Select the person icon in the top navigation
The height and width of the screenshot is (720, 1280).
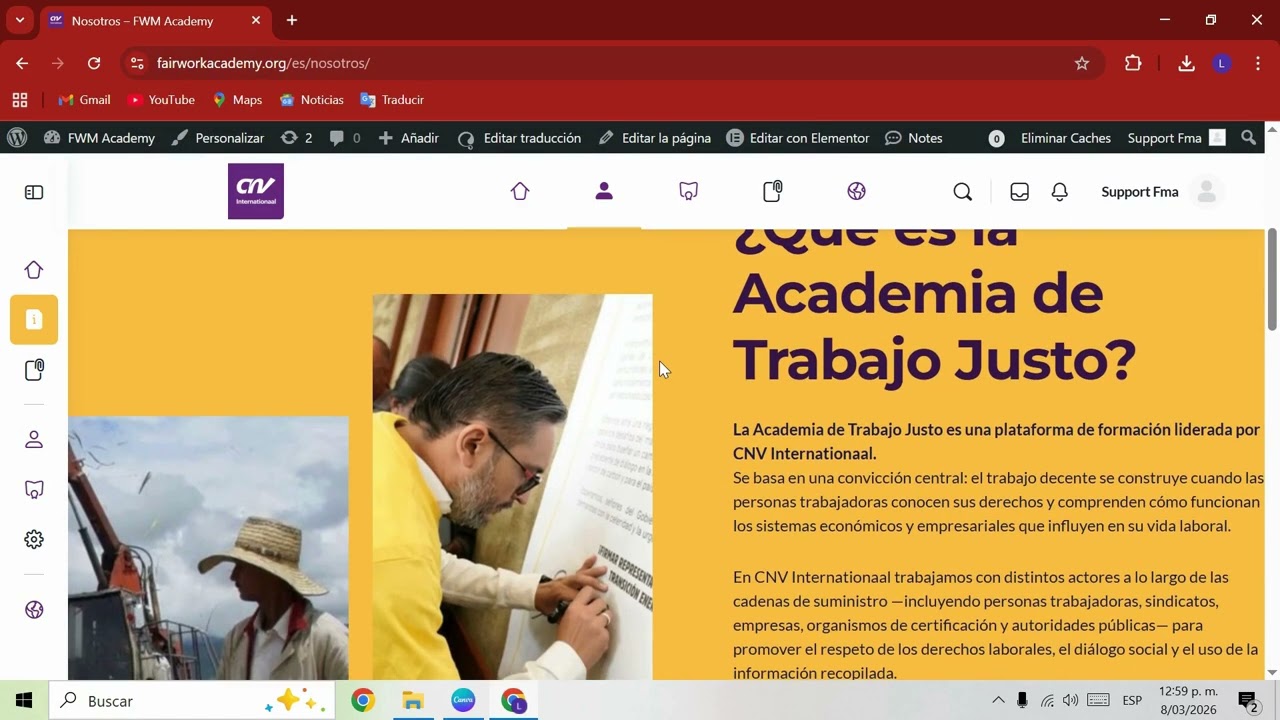tap(604, 191)
